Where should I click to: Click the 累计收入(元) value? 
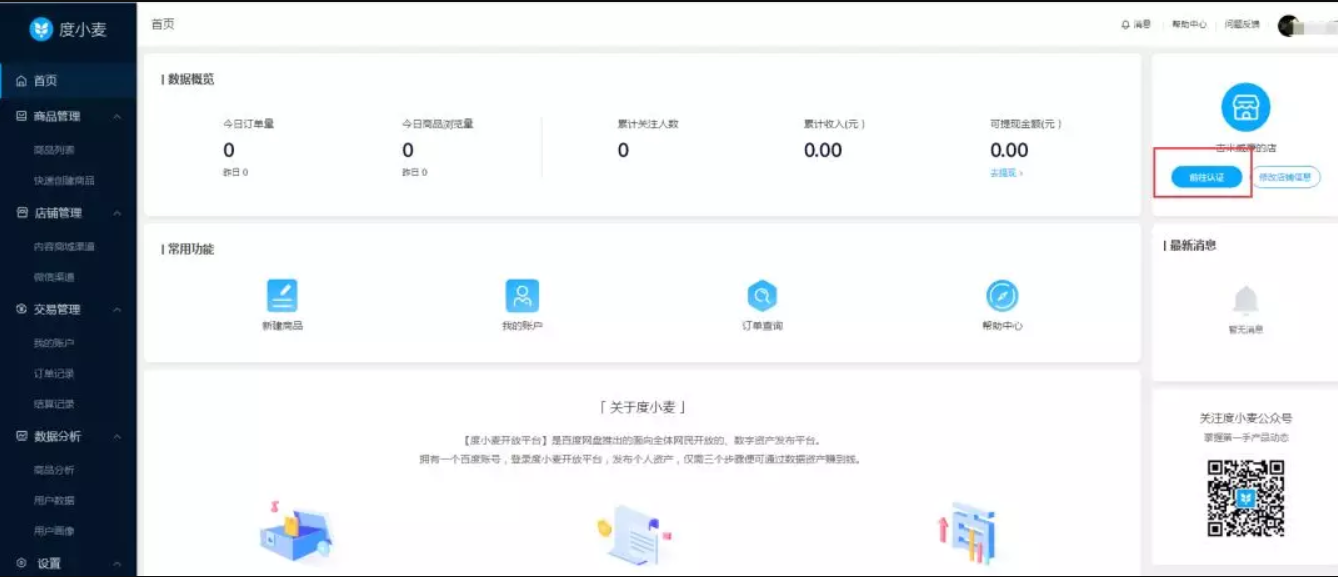click(x=823, y=150)
